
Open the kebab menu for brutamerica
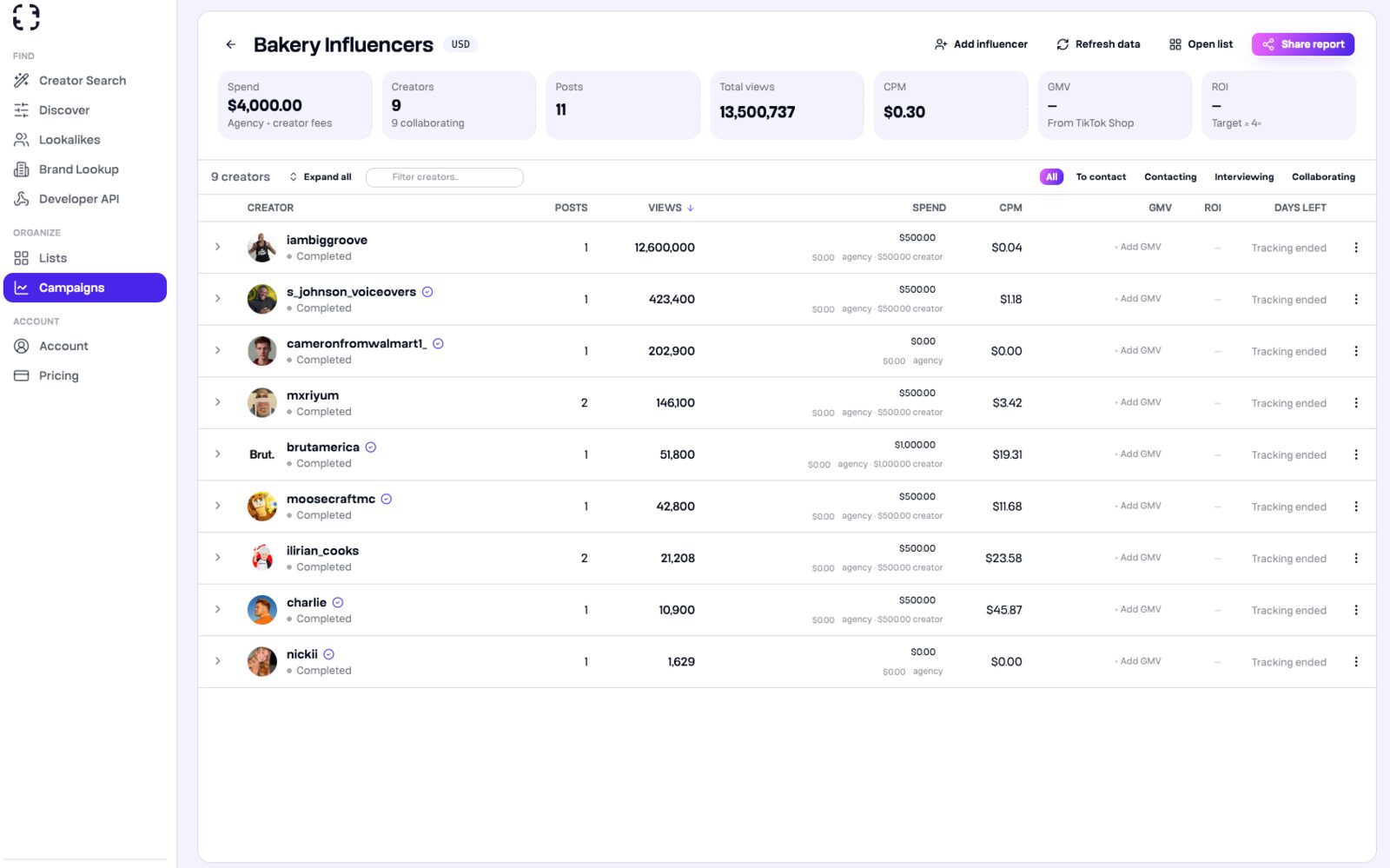click(x=1355, y=454)
